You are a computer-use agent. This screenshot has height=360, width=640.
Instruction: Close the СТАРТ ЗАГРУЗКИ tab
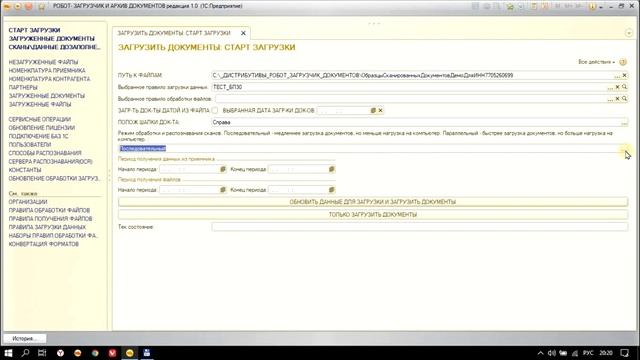click(243, 33)
